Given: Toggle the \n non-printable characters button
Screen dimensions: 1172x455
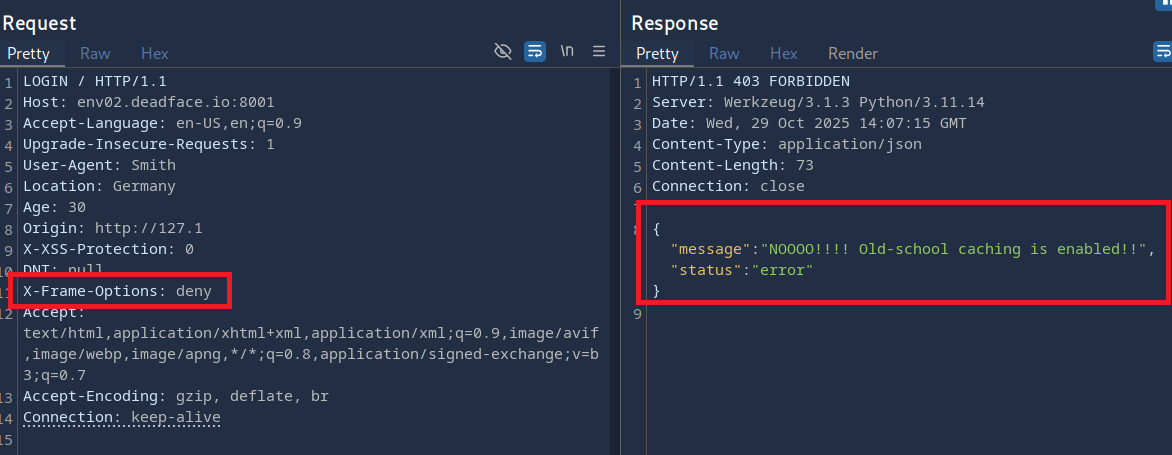Looking at the screenshot, I should pyautogui.click(x=567, y=51).
